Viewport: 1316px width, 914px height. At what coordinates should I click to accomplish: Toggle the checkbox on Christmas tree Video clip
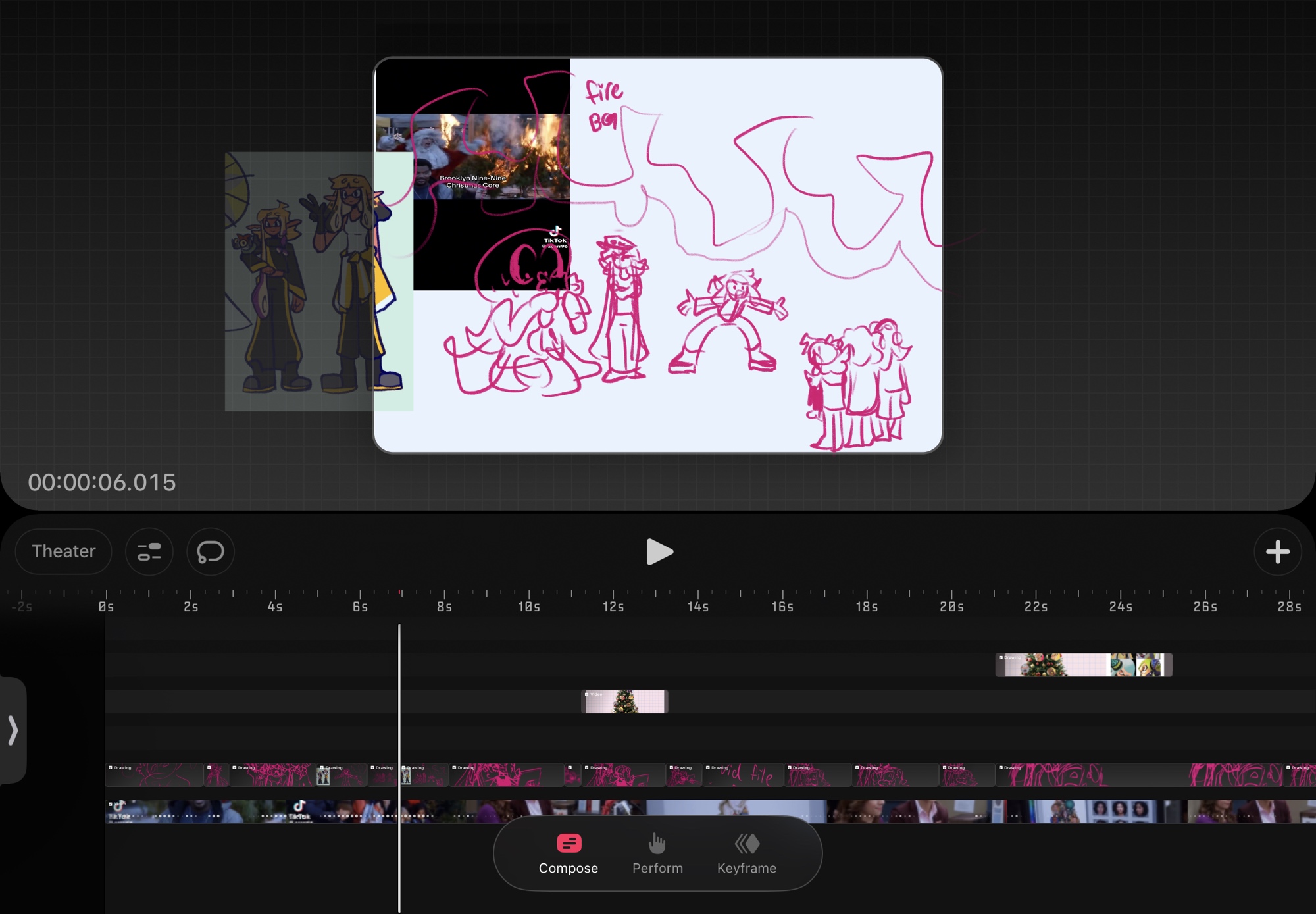pyautogui.click(x=587, y=694)
